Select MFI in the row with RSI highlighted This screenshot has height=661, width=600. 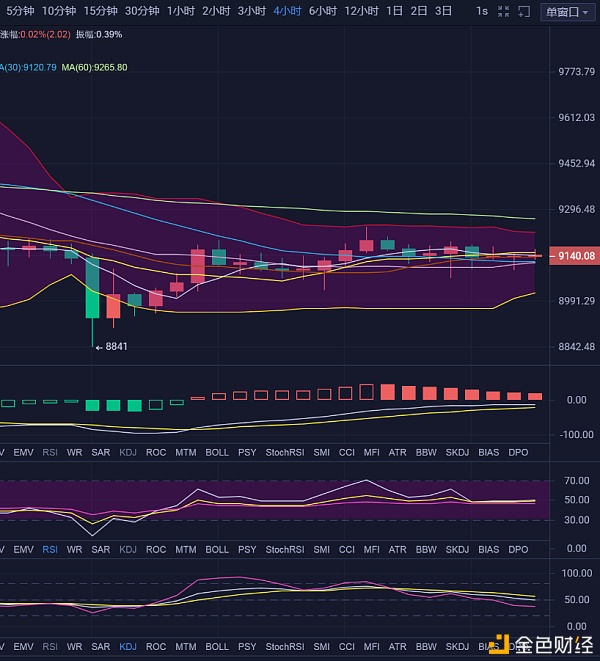click(371, 549)
